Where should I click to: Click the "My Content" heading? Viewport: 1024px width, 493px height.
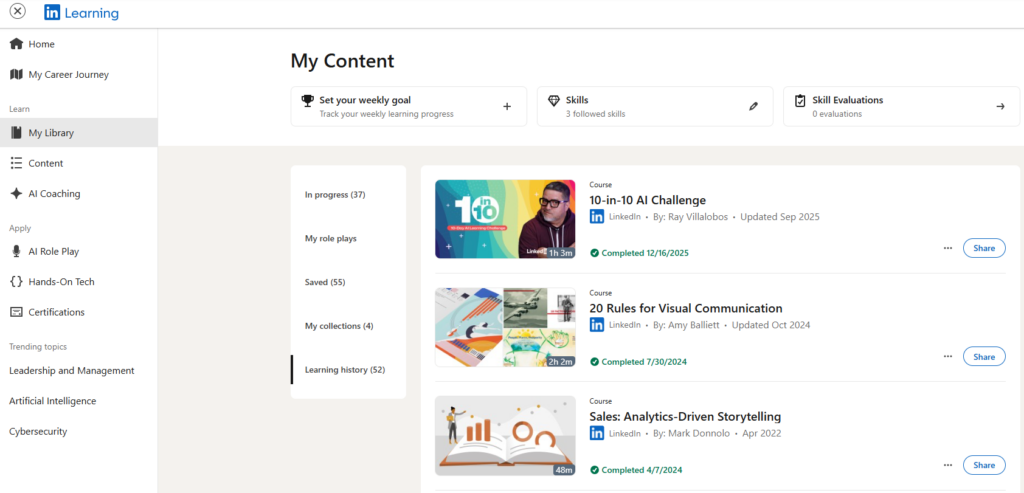pos(343,61)
